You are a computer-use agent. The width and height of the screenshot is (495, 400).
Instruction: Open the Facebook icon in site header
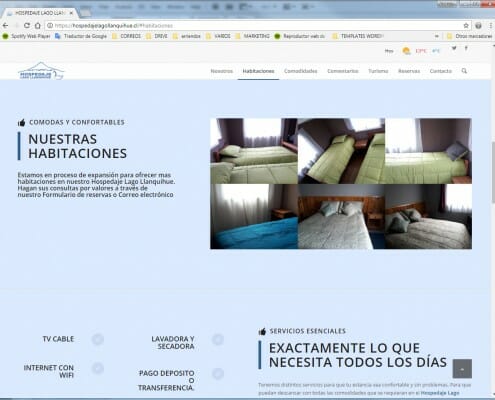click(466, 48)
